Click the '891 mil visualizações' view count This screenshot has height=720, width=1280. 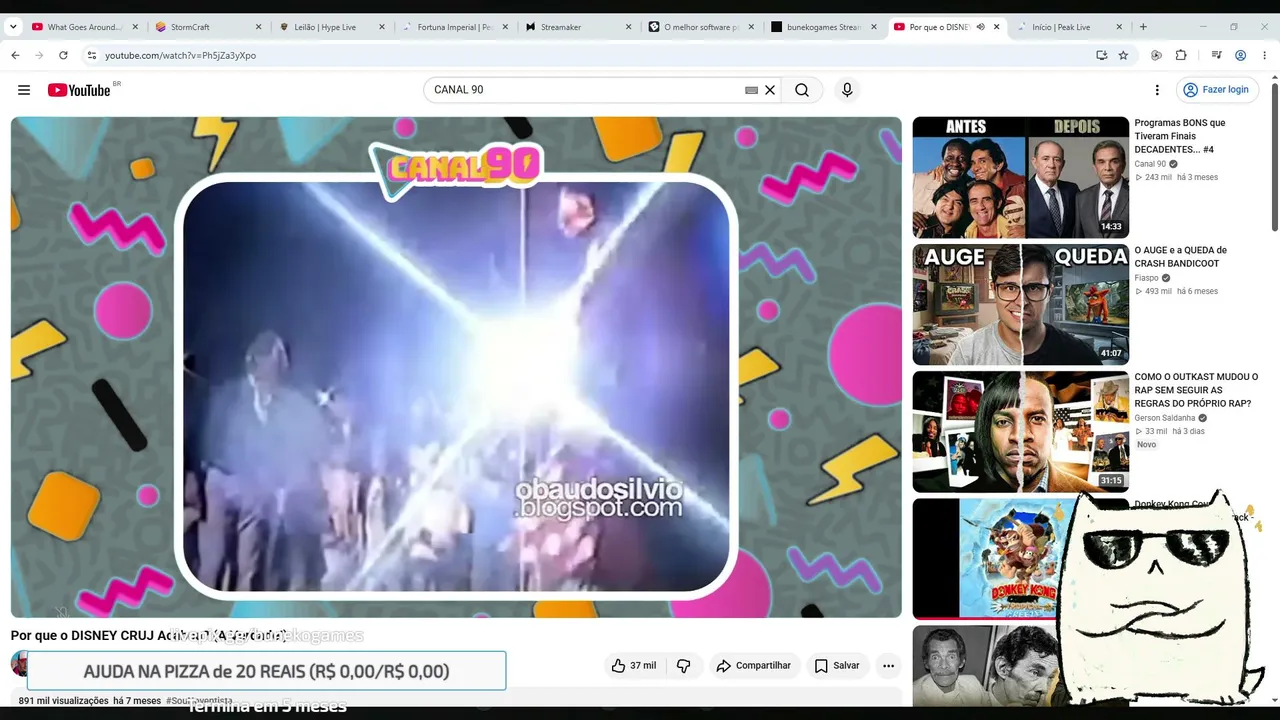pos(63,701)
